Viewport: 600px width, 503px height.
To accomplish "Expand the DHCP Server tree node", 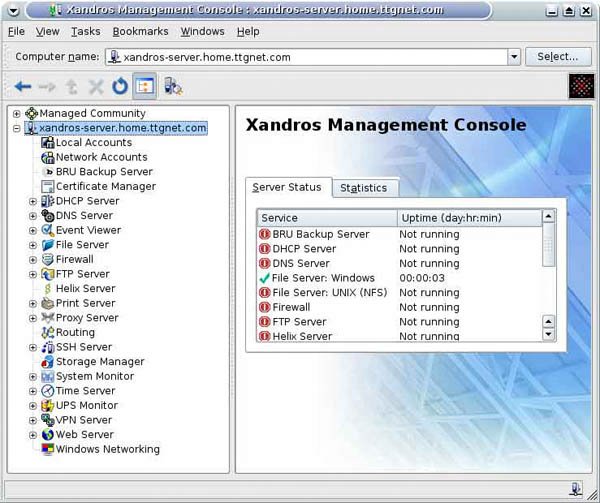I will point(32,201).
